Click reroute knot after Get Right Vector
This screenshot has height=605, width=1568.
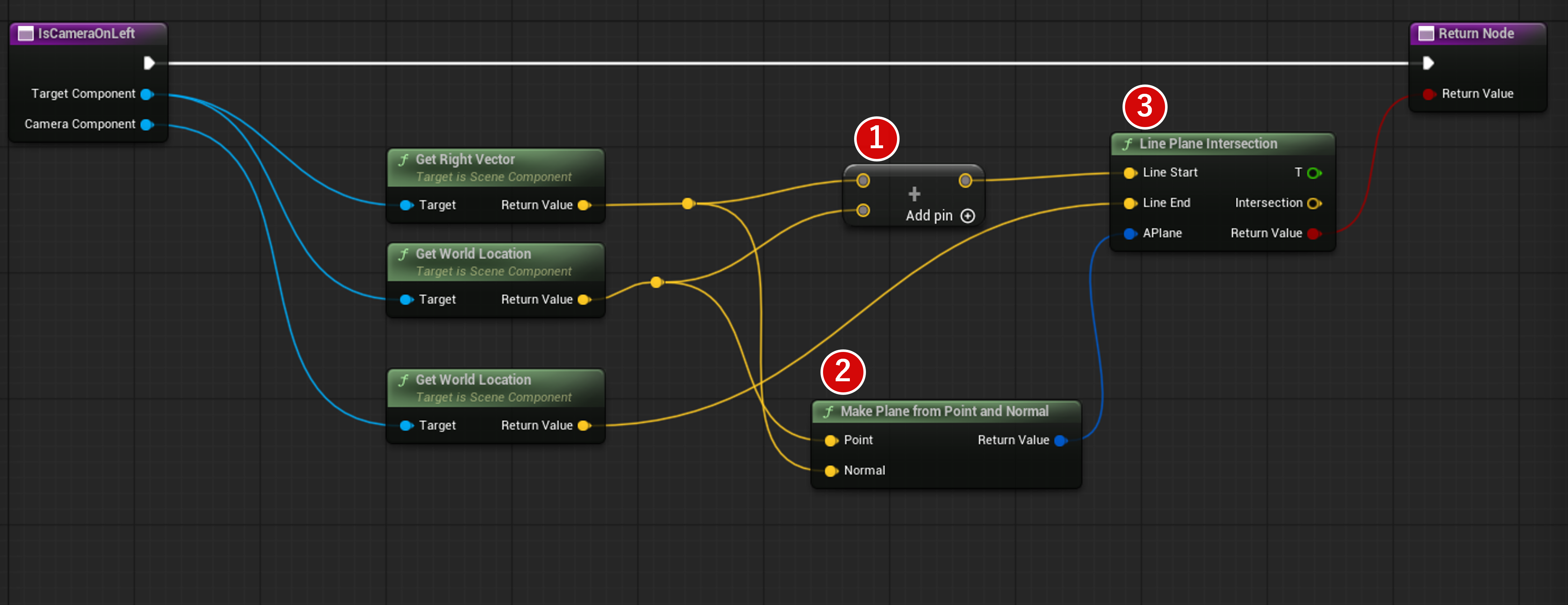pyautogui.click(x=688, y=203)
